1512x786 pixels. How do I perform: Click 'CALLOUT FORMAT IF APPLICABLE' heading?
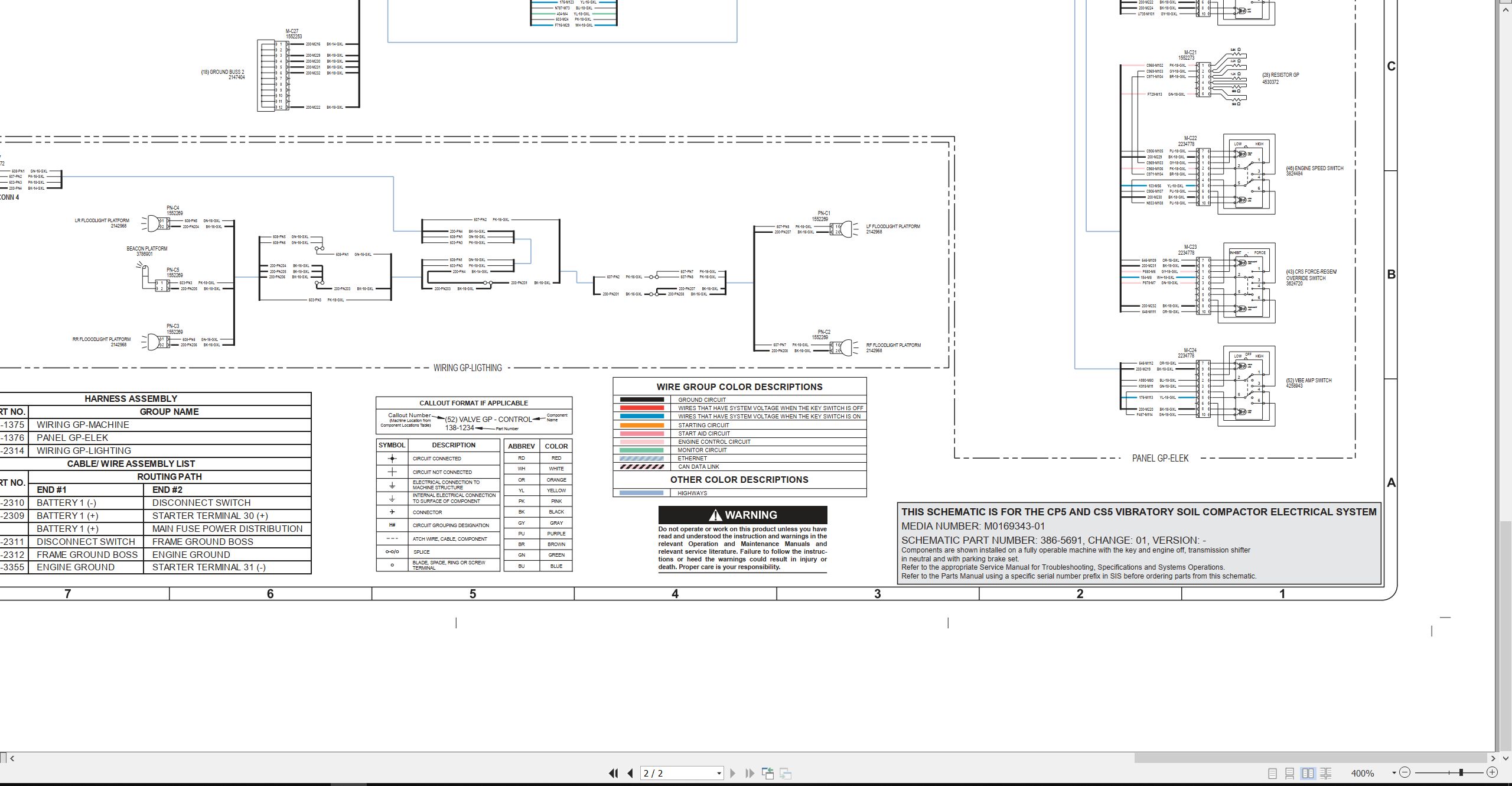pyautogui.click(x=474, y=403)
